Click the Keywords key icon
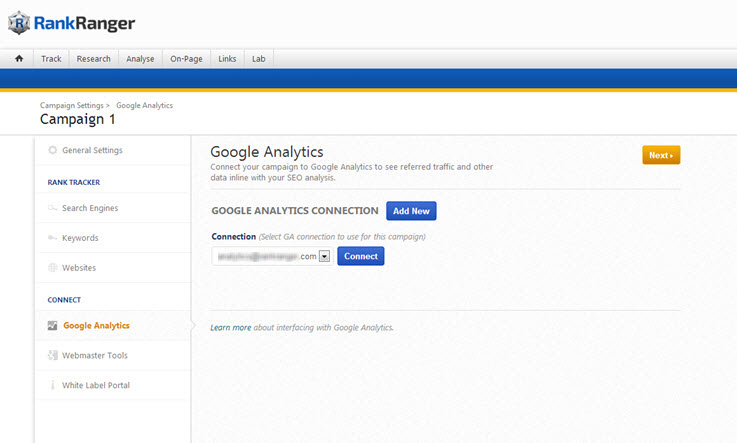Screen dimensions: 737x443 [x=52, y=238]
